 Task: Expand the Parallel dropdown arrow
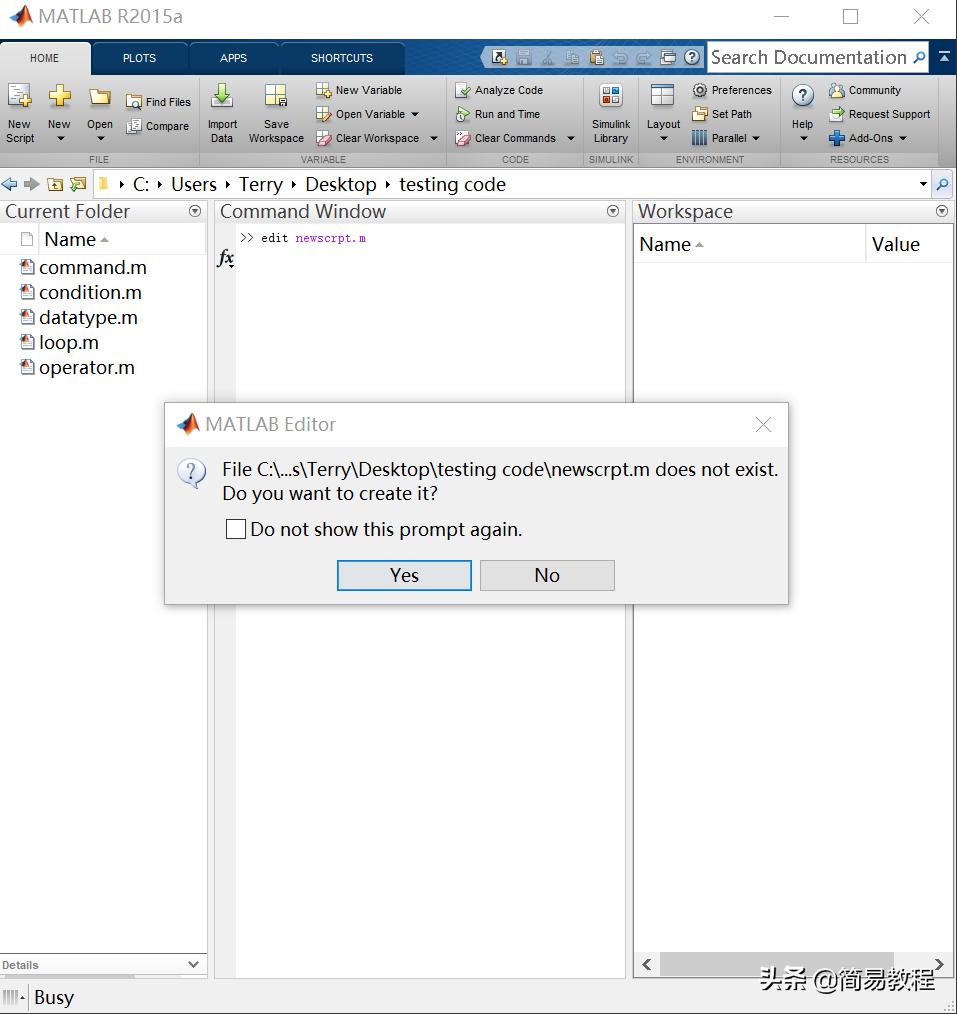(x=756, y=138)
